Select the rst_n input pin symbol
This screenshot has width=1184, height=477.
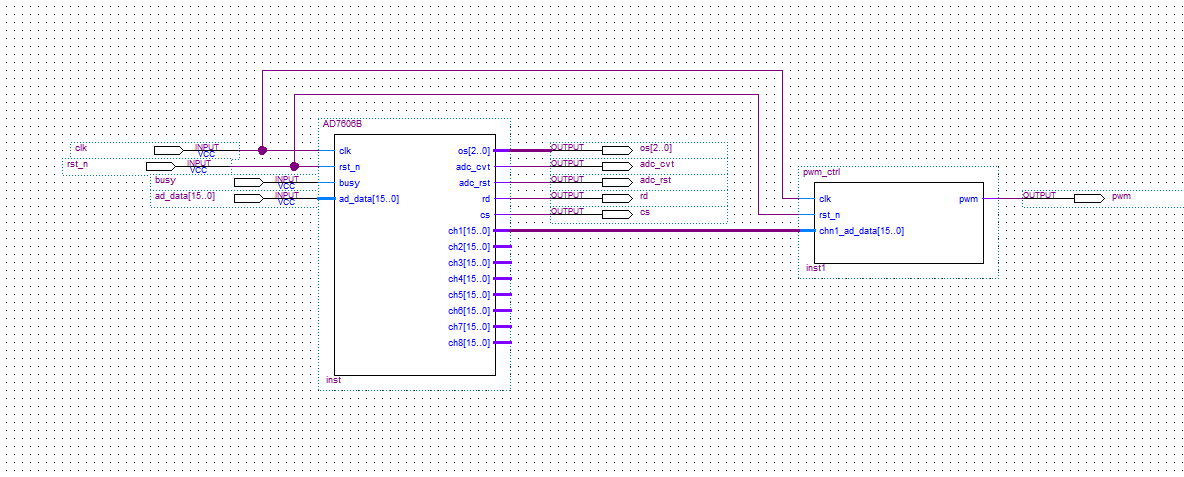(x=160, y=166)
